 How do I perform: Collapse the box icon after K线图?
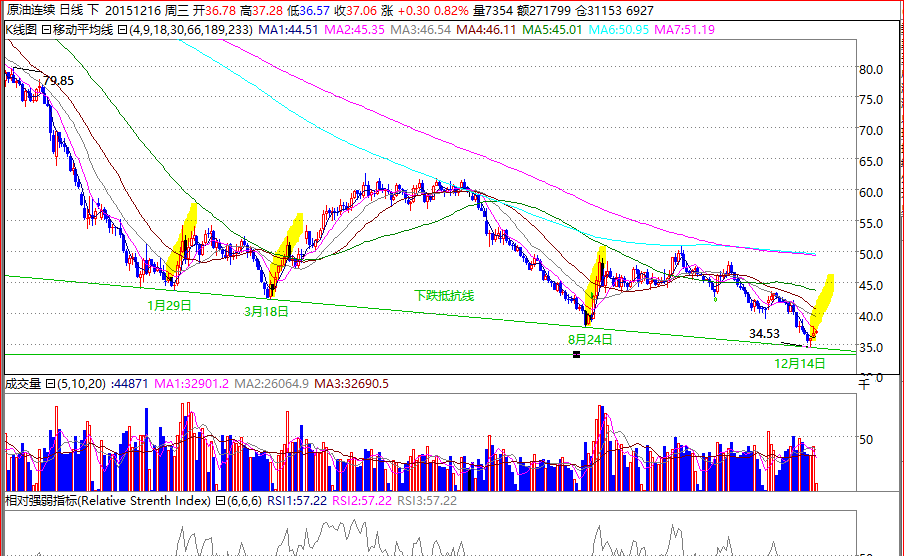point(46,30)
